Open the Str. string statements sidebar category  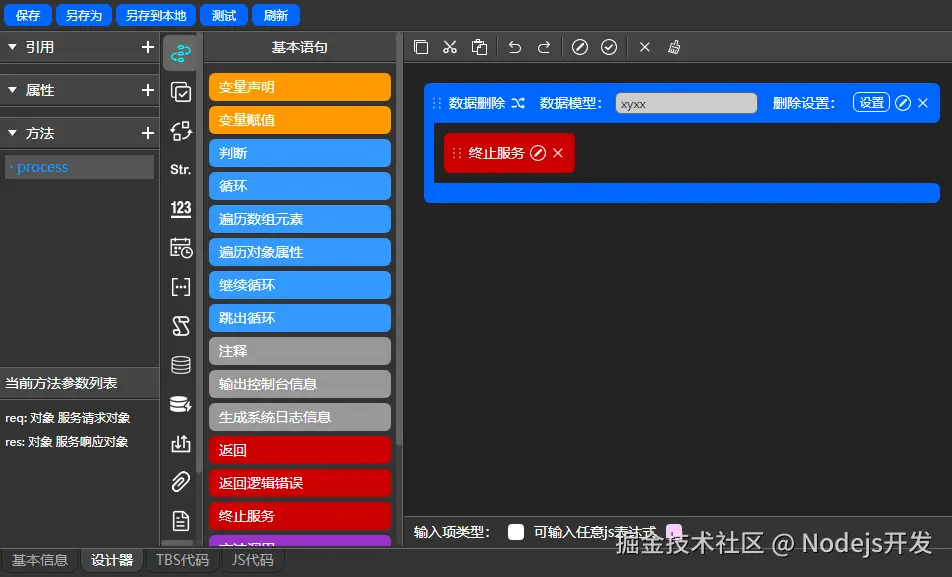[181, 169]
